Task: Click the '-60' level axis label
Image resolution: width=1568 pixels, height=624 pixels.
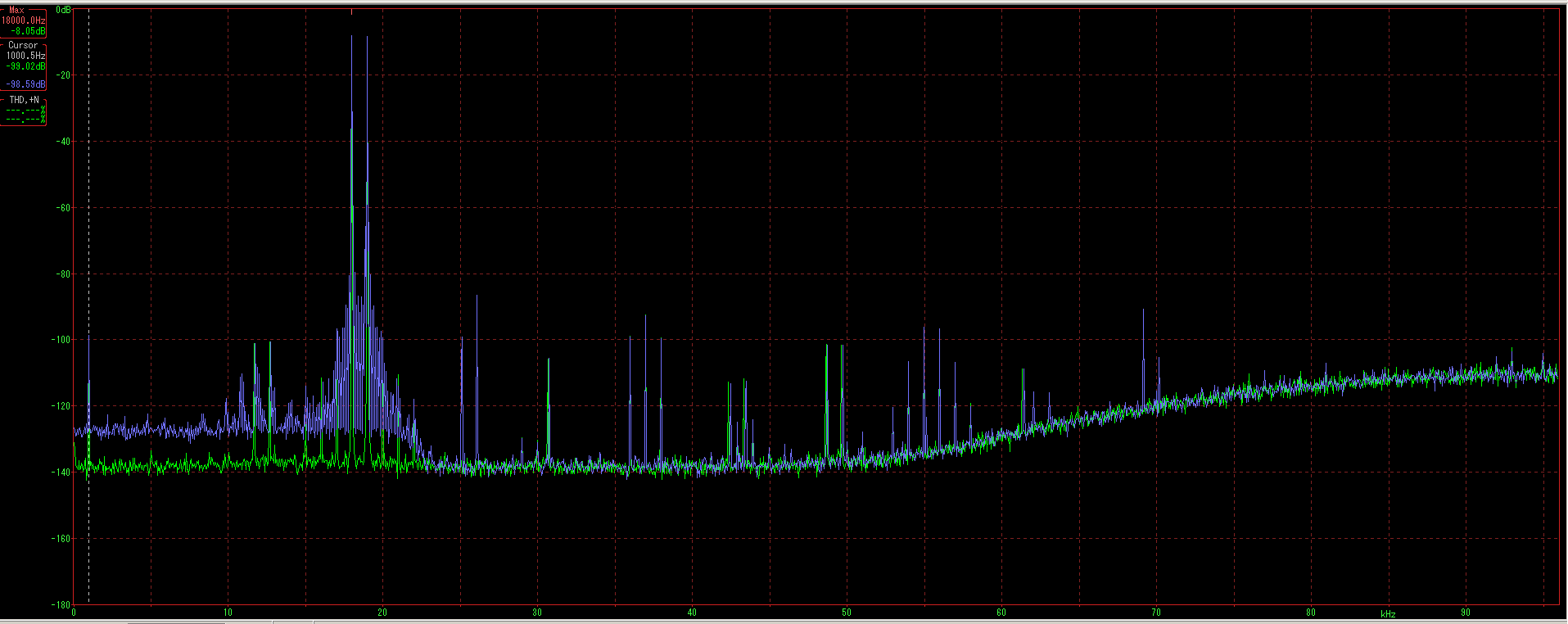Action: pyautogui.click(x=62, y=208)
